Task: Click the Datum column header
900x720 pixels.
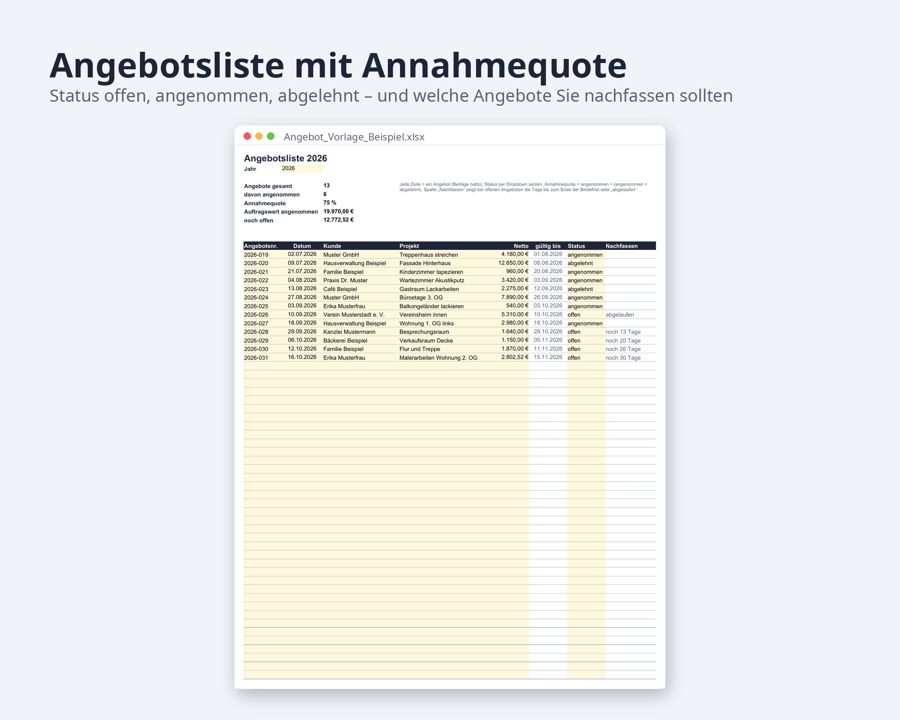Action: coord(302,246)
